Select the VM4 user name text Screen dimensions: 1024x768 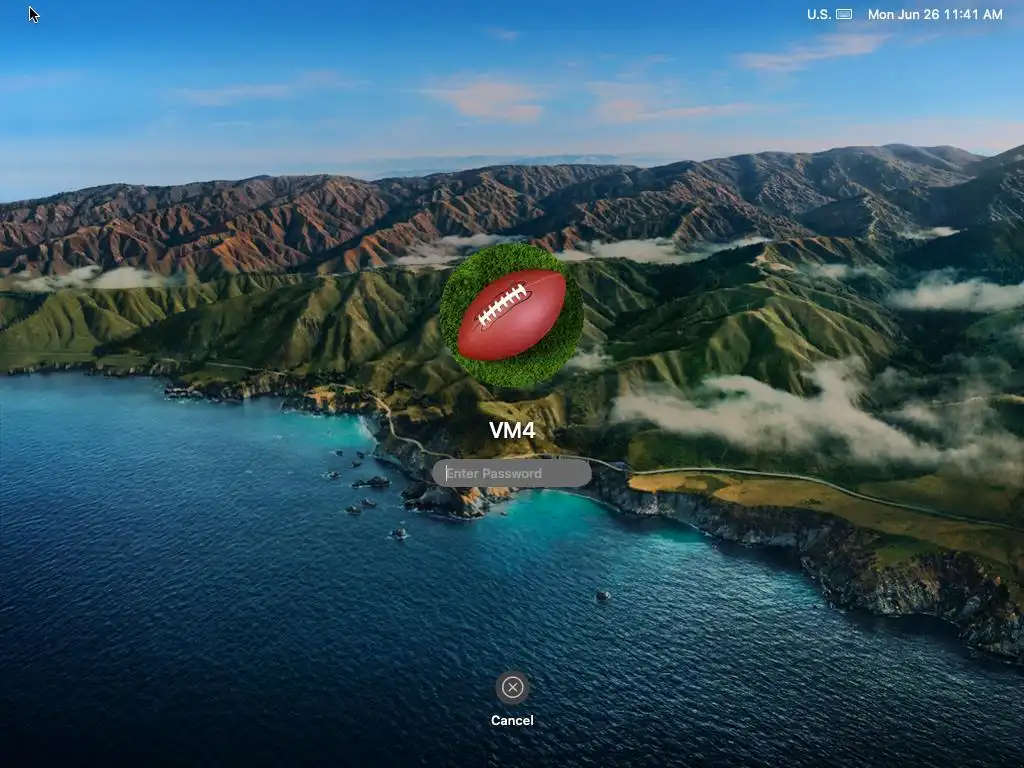[x=512, y=430]
